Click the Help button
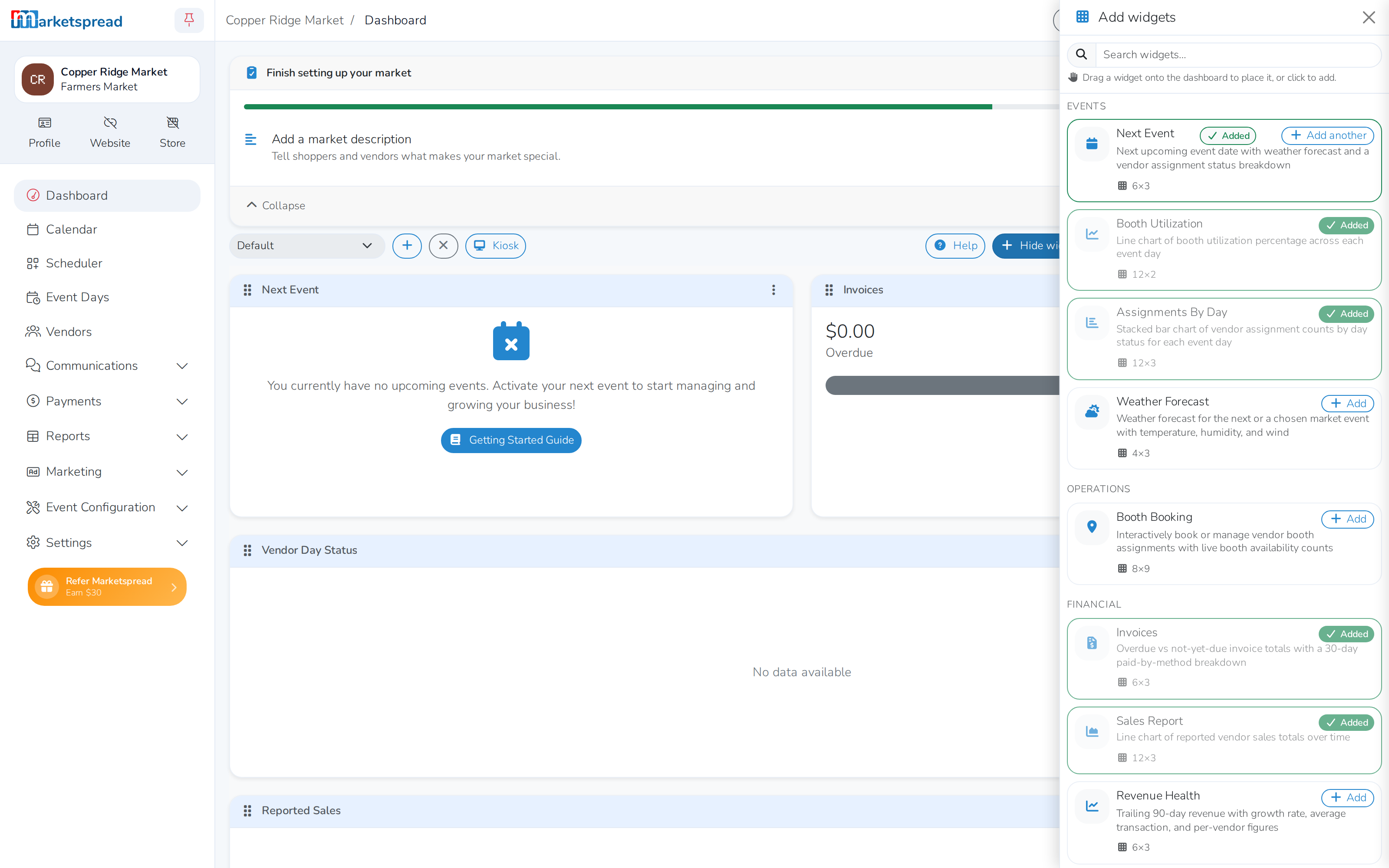Viewport: 1389px width, 868px height. [x=955, y=246]
